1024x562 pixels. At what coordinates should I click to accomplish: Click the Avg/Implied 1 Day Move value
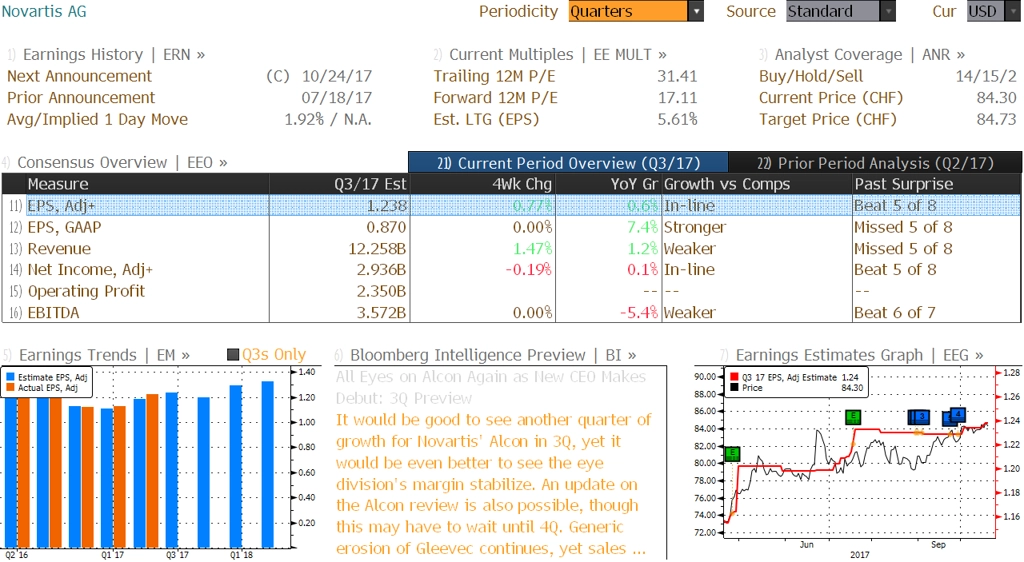click(x=328, y=119)
